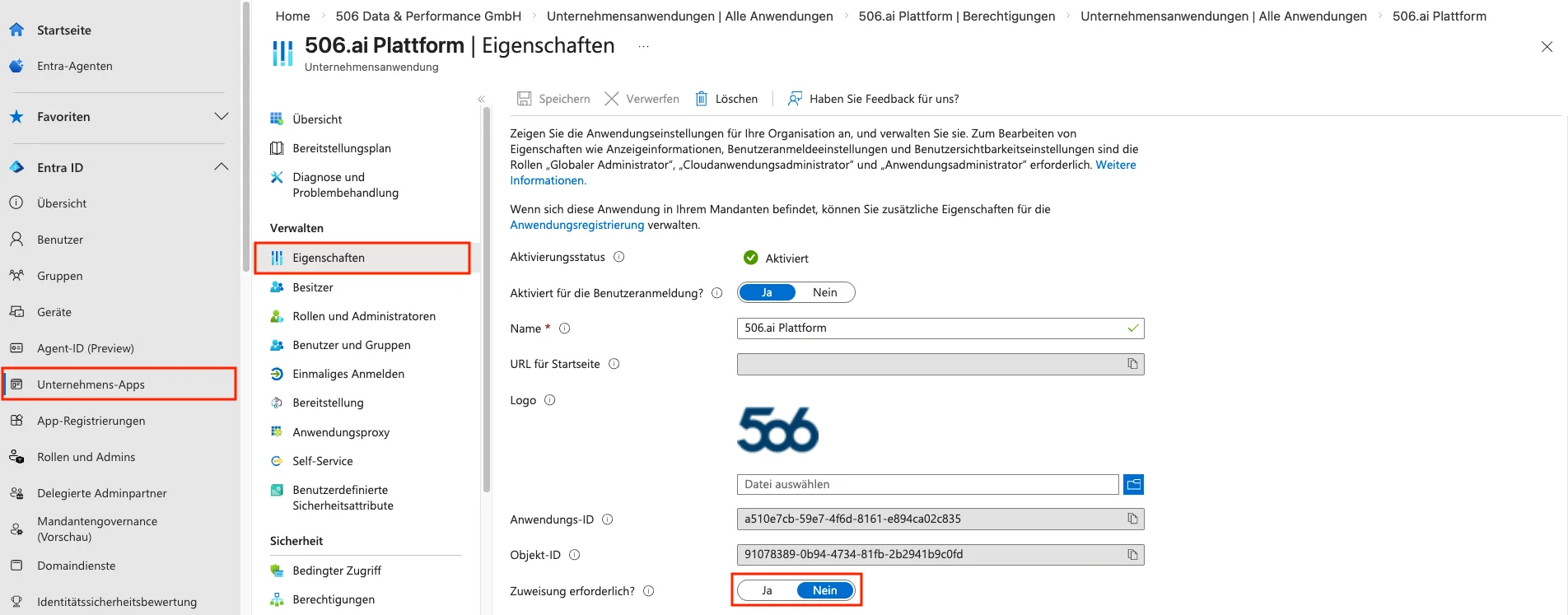This screenshot has width=1568, height=615.
Task: Open Benutzerdefinierte Sicherheitsattribute
Action: (x=343, y=497)
